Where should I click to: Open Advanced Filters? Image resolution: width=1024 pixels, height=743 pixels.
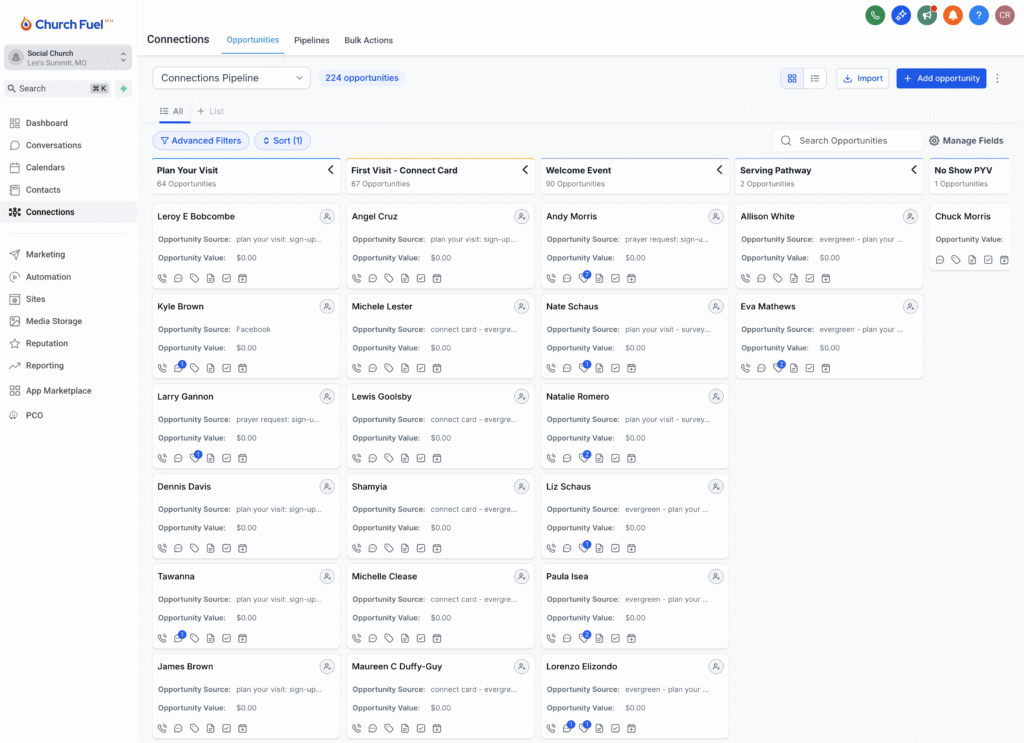pos(201,141)
